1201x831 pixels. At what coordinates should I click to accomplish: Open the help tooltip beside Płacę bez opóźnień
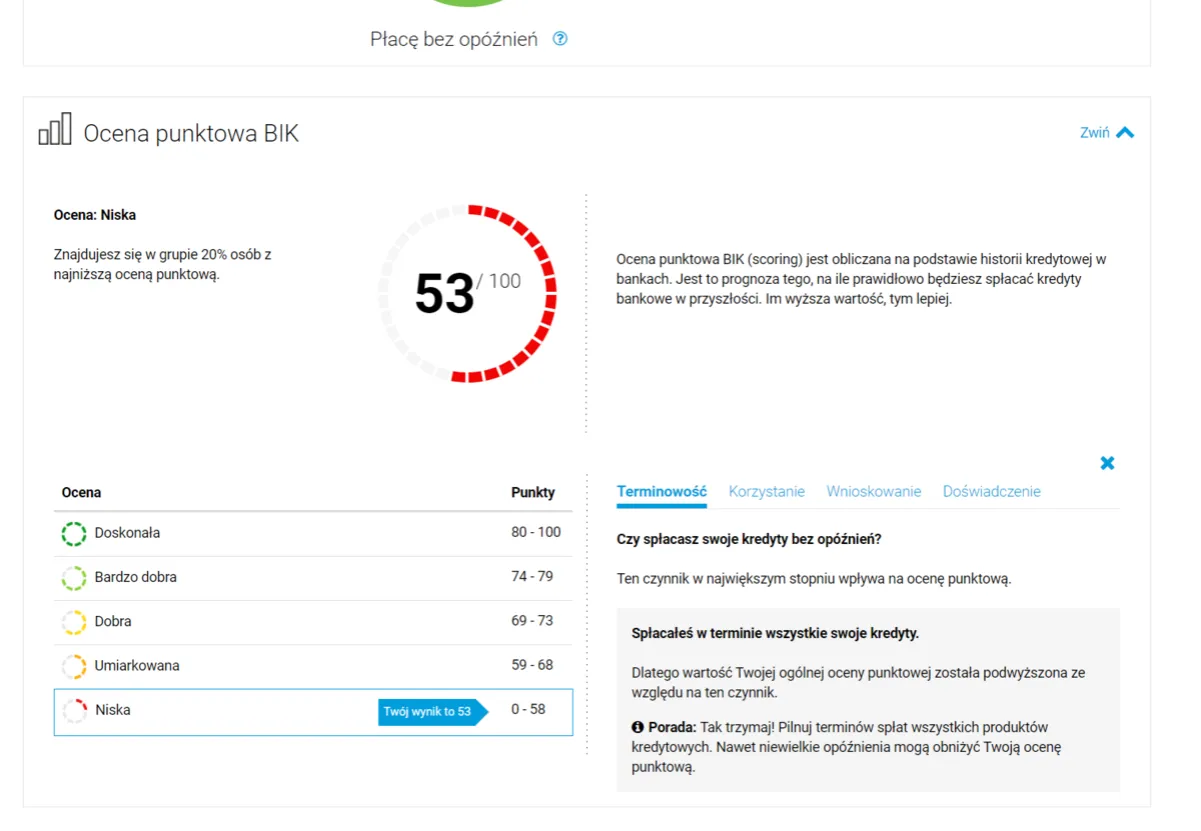tap(560, 39)
